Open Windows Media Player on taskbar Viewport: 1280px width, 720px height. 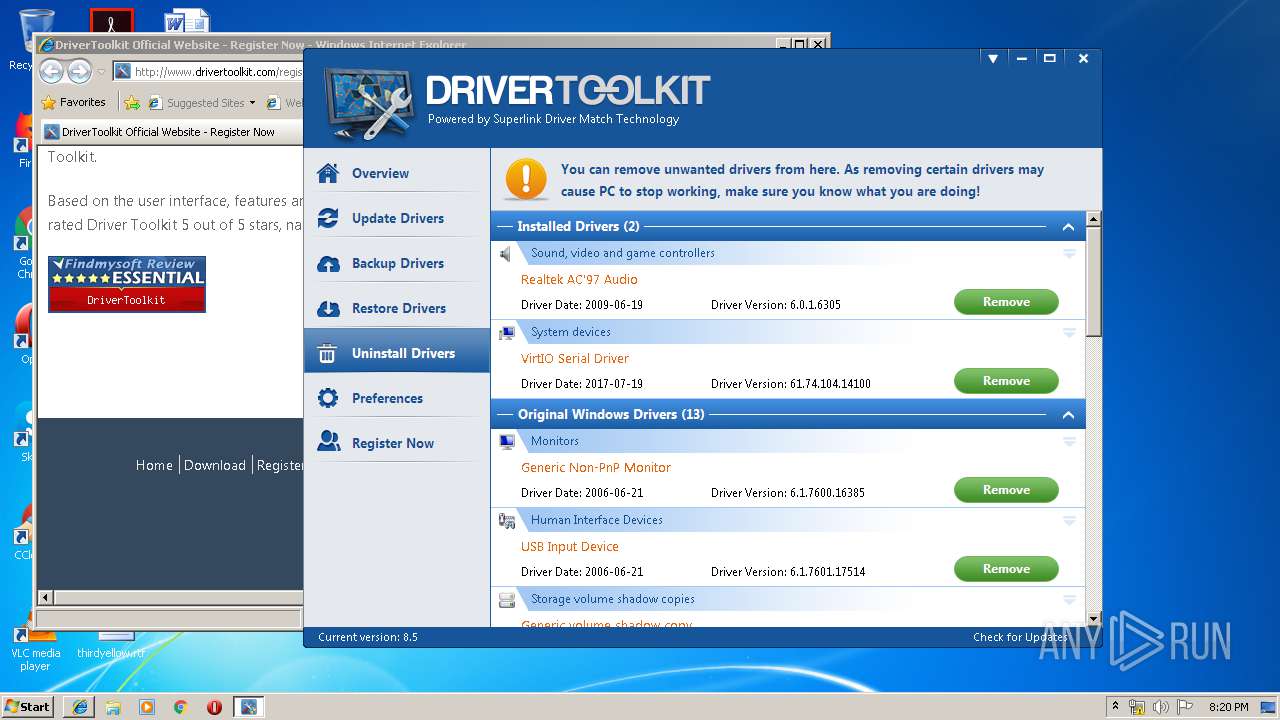[x=147, y=706]
